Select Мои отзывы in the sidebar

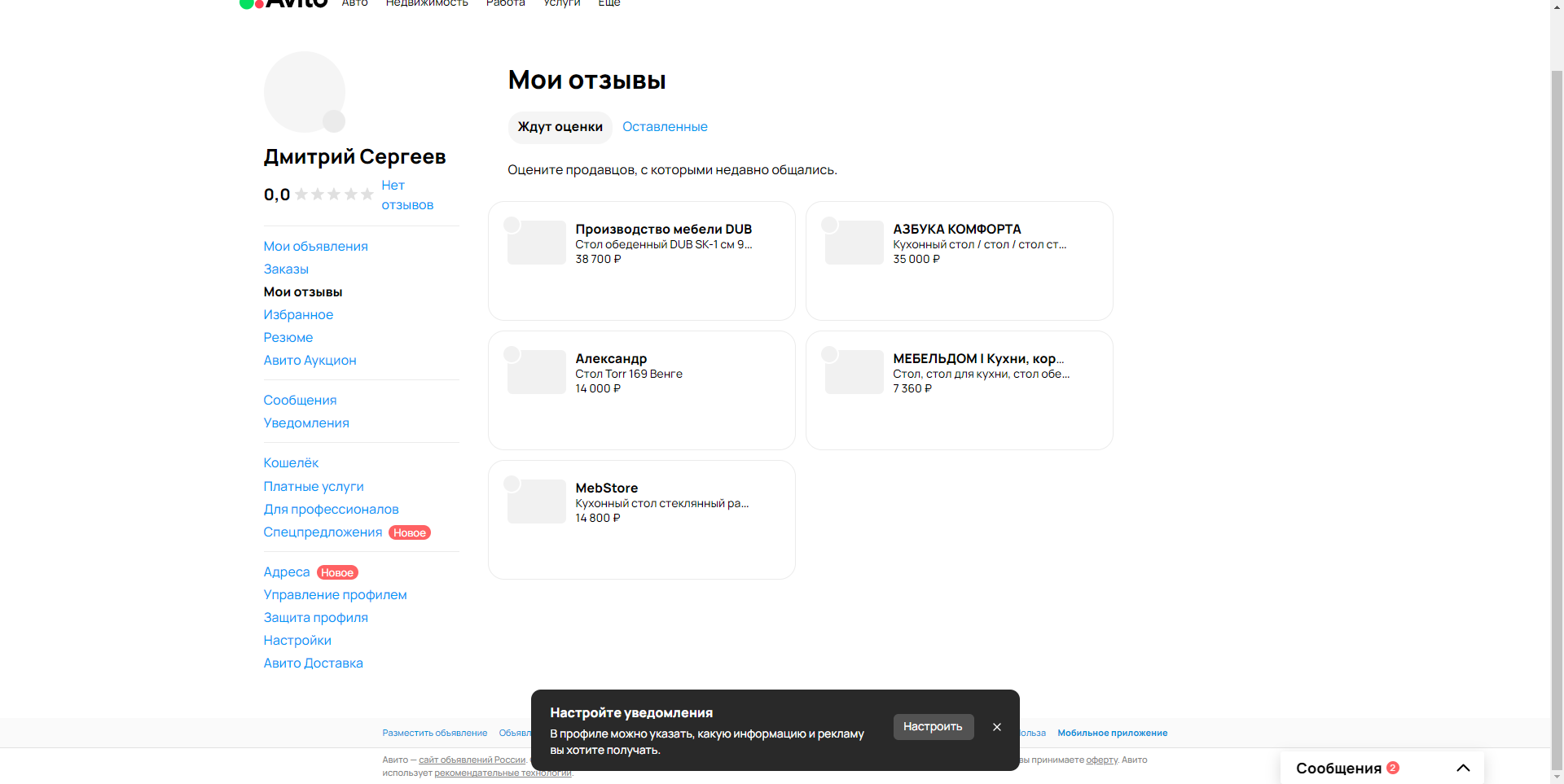(x=303, y=291)
